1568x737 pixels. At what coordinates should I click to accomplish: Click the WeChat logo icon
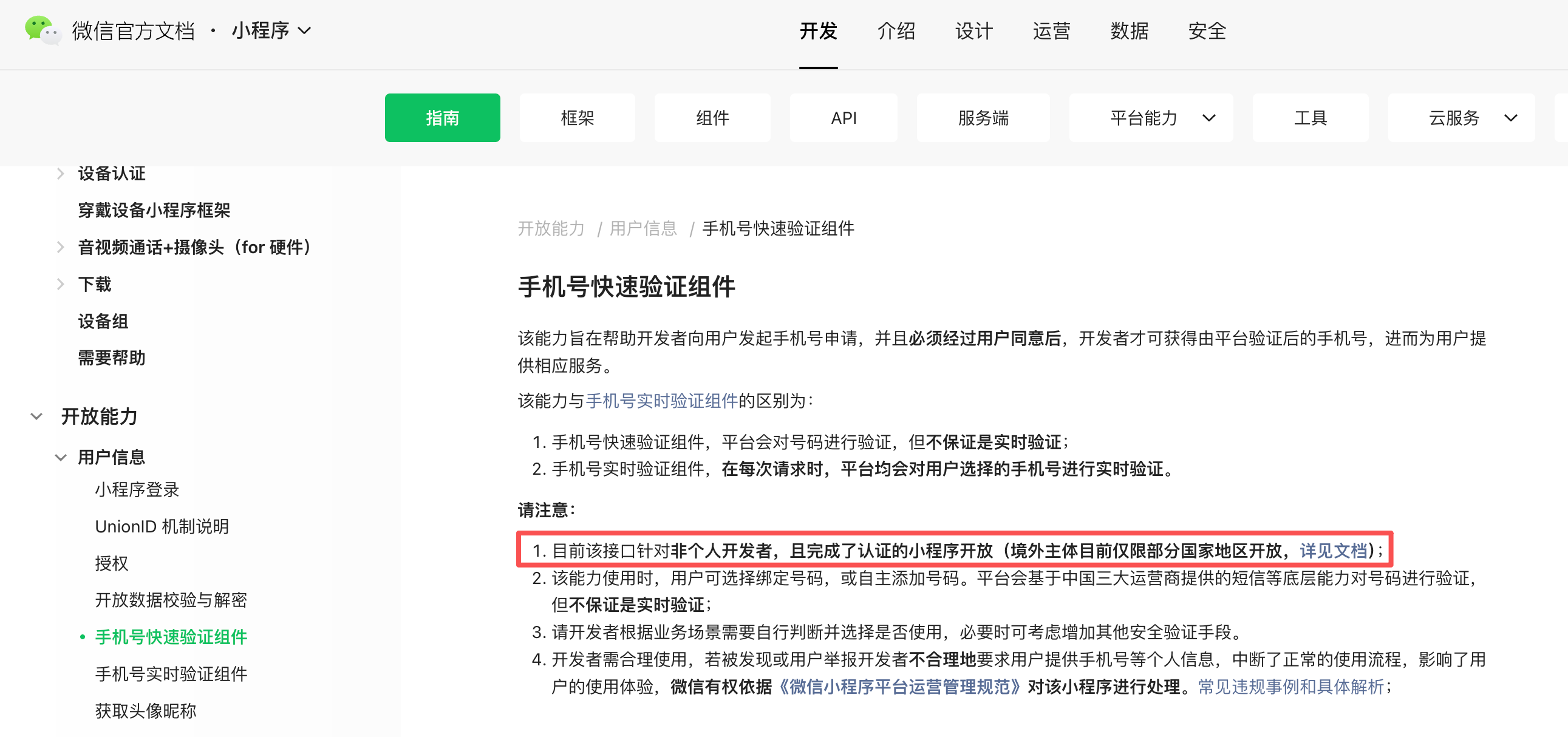41,30
